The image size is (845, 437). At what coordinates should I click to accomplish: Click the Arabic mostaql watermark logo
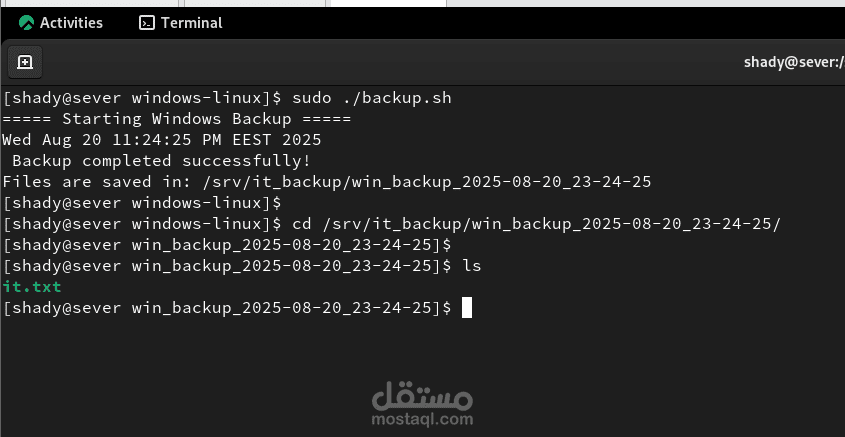[422, 399]
